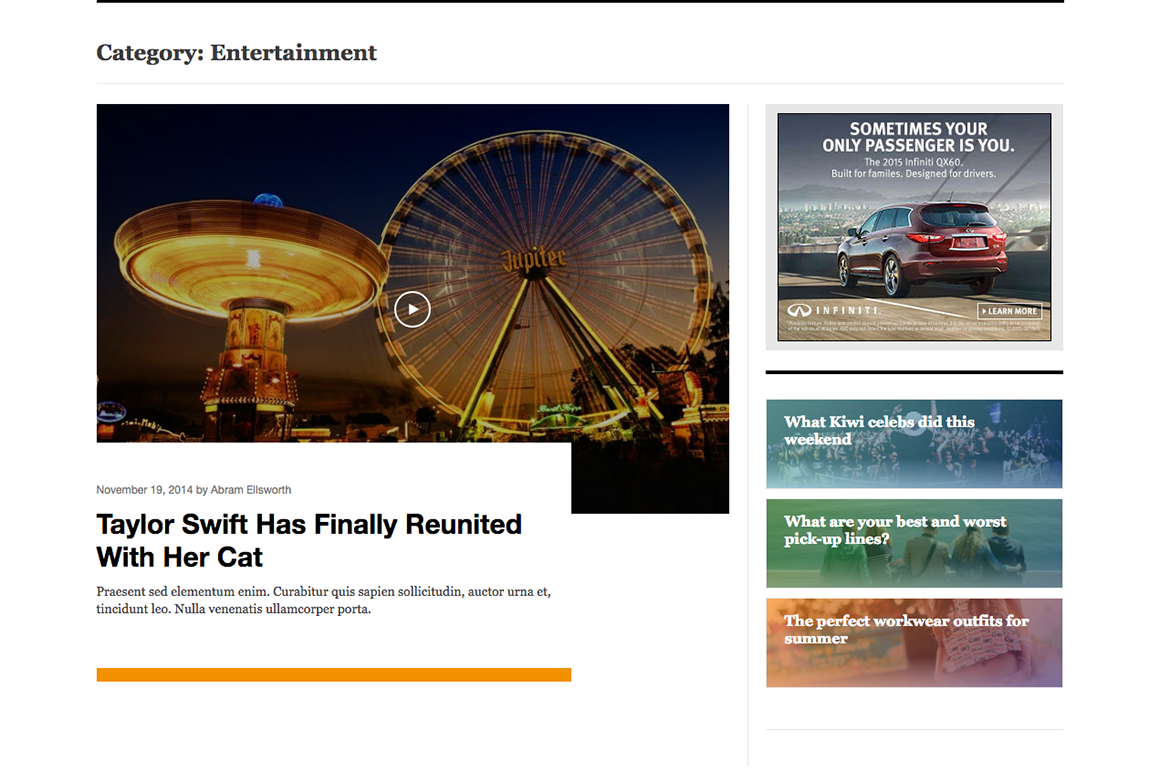Click the Category: Entertainment heading
The width and height of the screenshot is (1160, 772).
coord(237,53)
